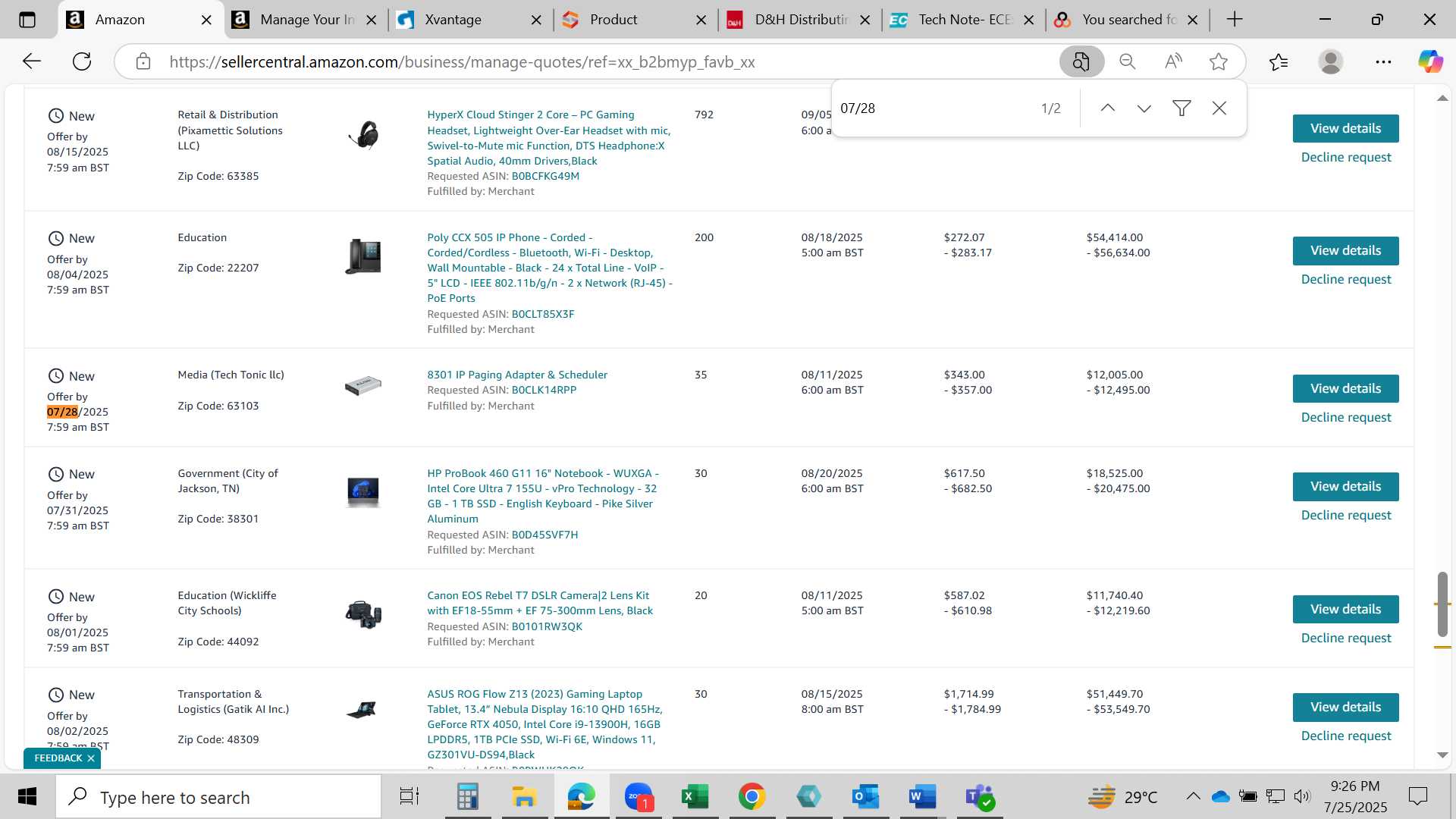
Task: Open HyperX Cloud Stinger 2 Core product link
Action: tap(548, 138)
